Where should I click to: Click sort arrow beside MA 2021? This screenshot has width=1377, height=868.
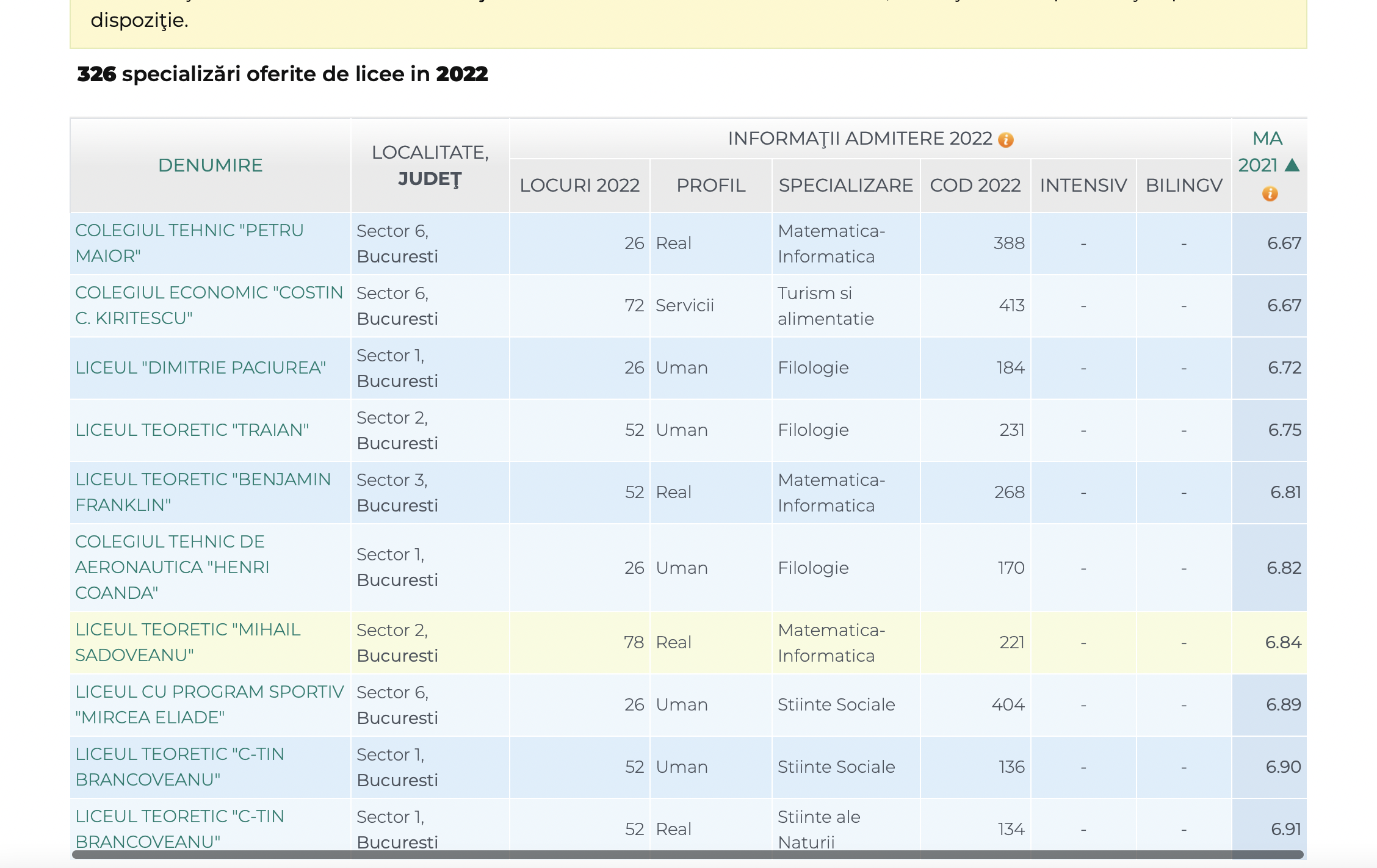tap(1292, 165)
